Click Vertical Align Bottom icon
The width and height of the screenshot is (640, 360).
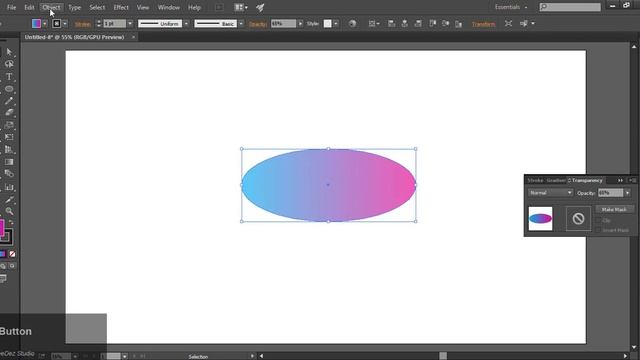pyautogui.click(x=459, y=24)
